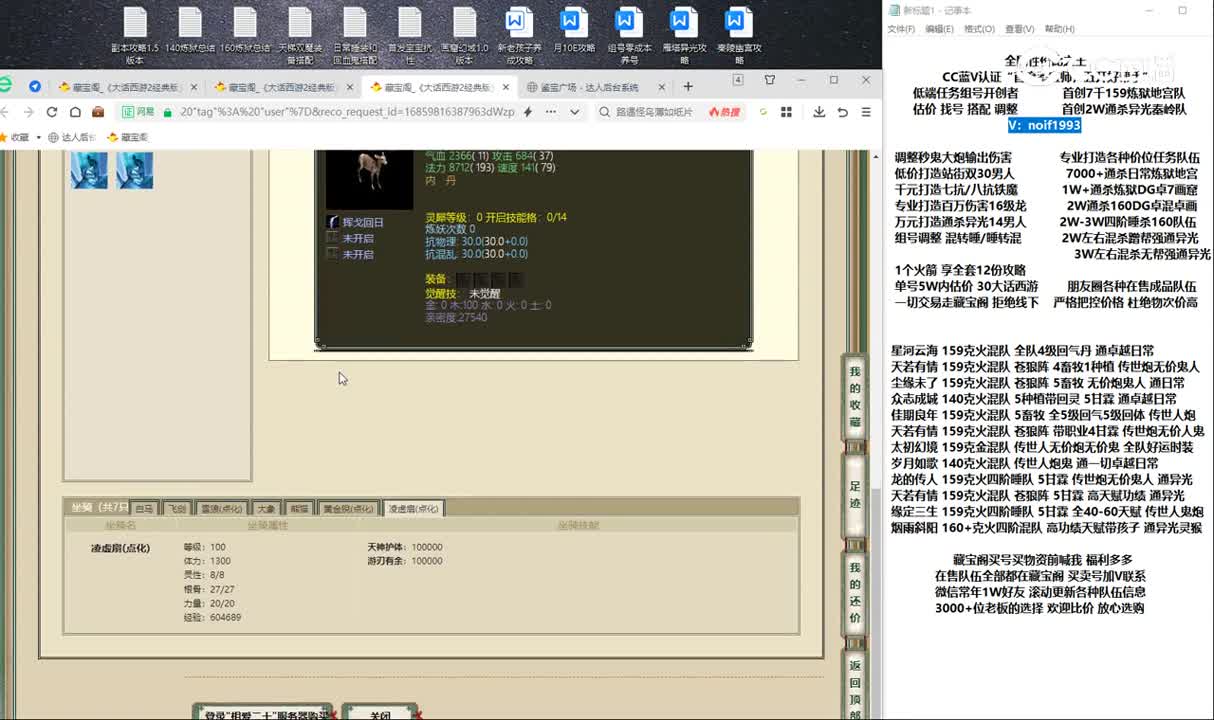Open the 140炼狱总结 text file
Viewport: 1214px width, 720px height.
[x=190, y=35]
